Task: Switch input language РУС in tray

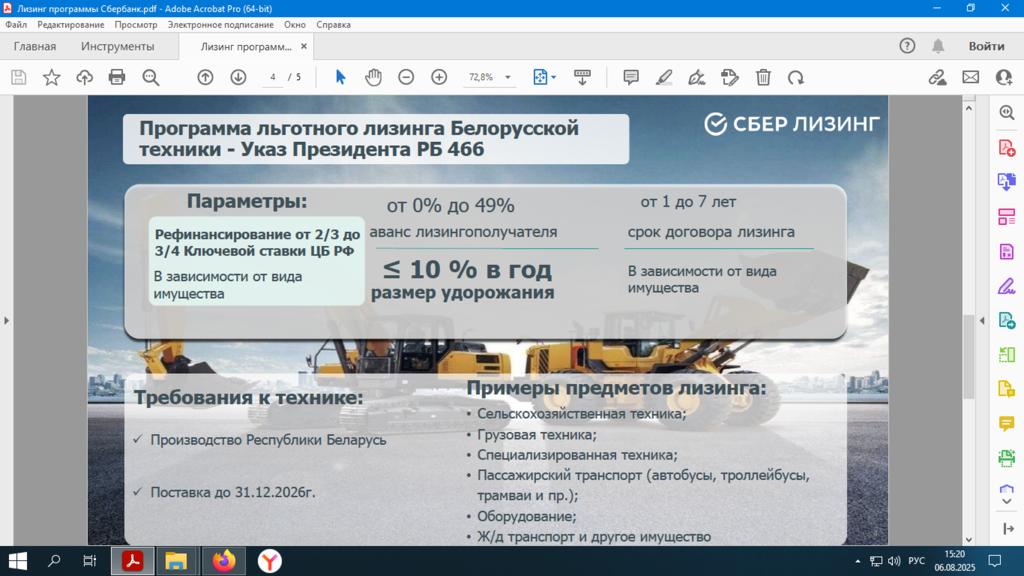Action: [916, 561]
